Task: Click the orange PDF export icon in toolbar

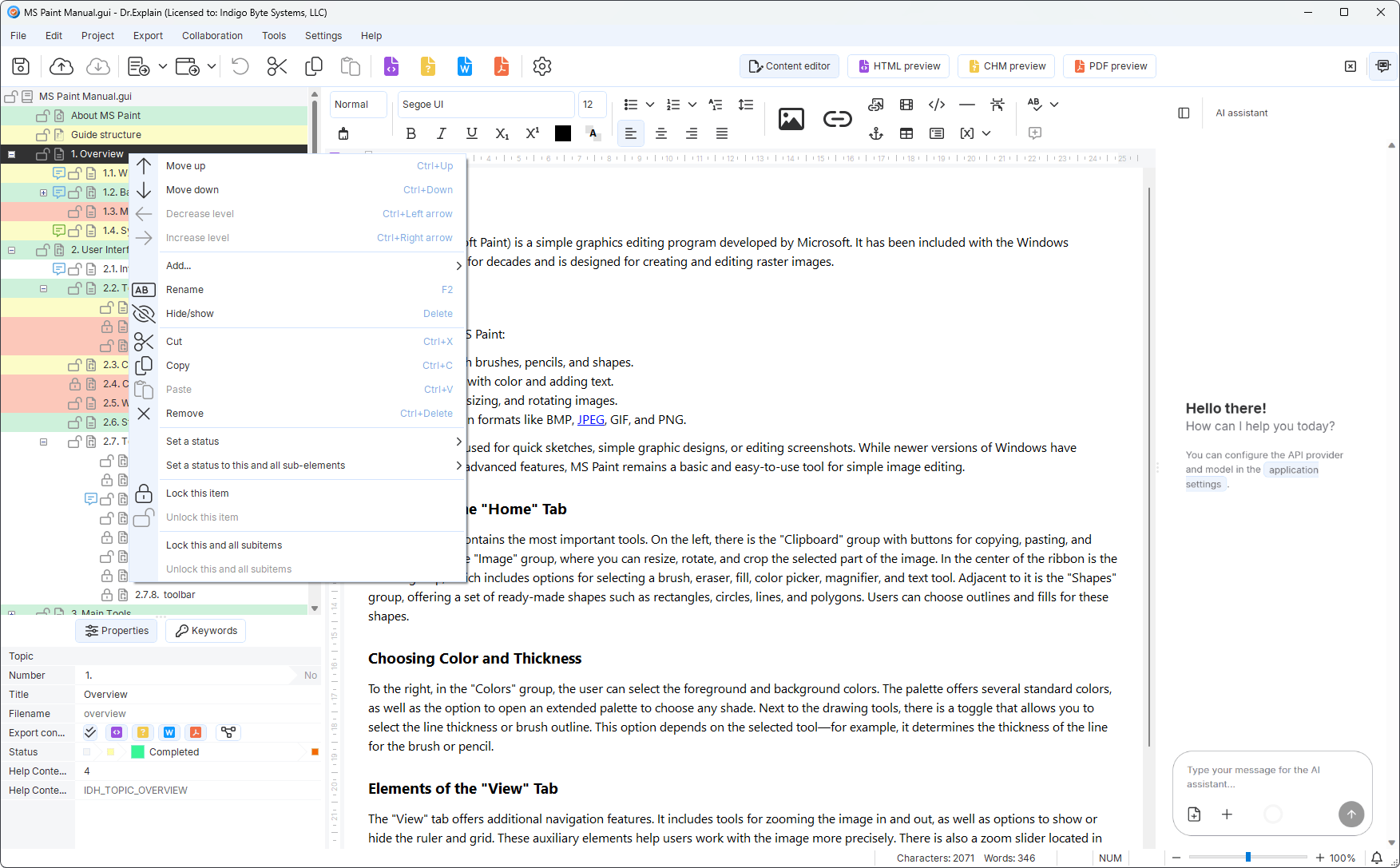Action: click(502, 66)
